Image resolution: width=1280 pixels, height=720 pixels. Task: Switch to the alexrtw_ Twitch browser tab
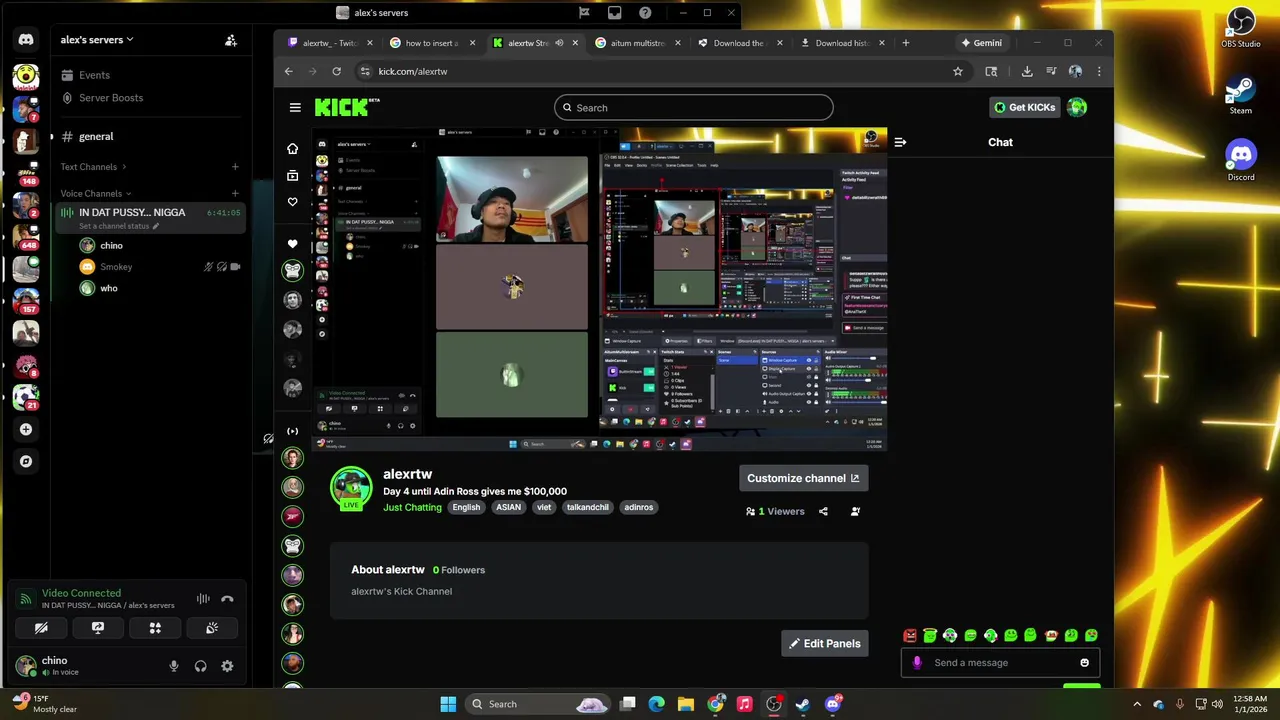330,43
